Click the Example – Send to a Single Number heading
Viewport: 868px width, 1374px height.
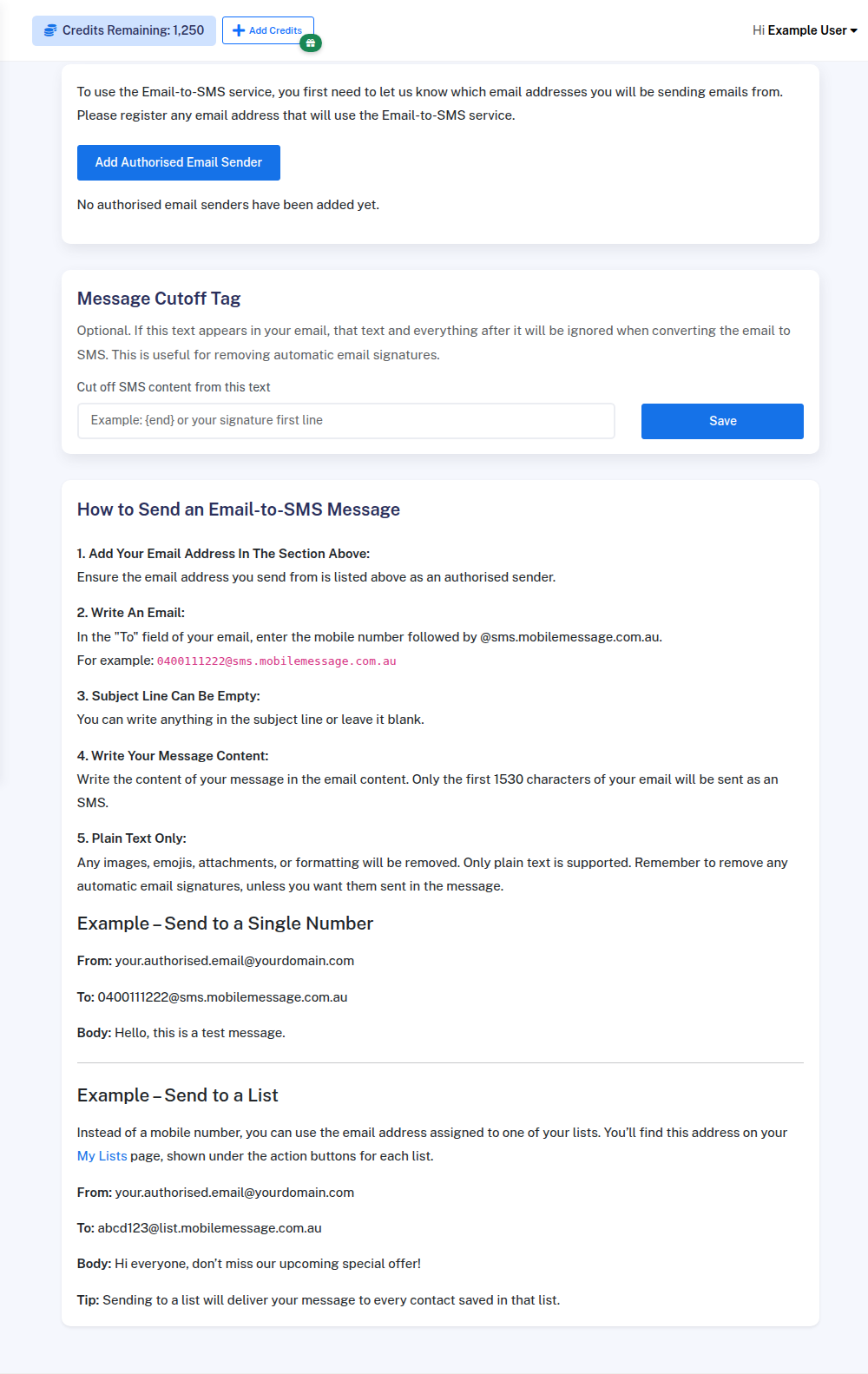point(225,924)
